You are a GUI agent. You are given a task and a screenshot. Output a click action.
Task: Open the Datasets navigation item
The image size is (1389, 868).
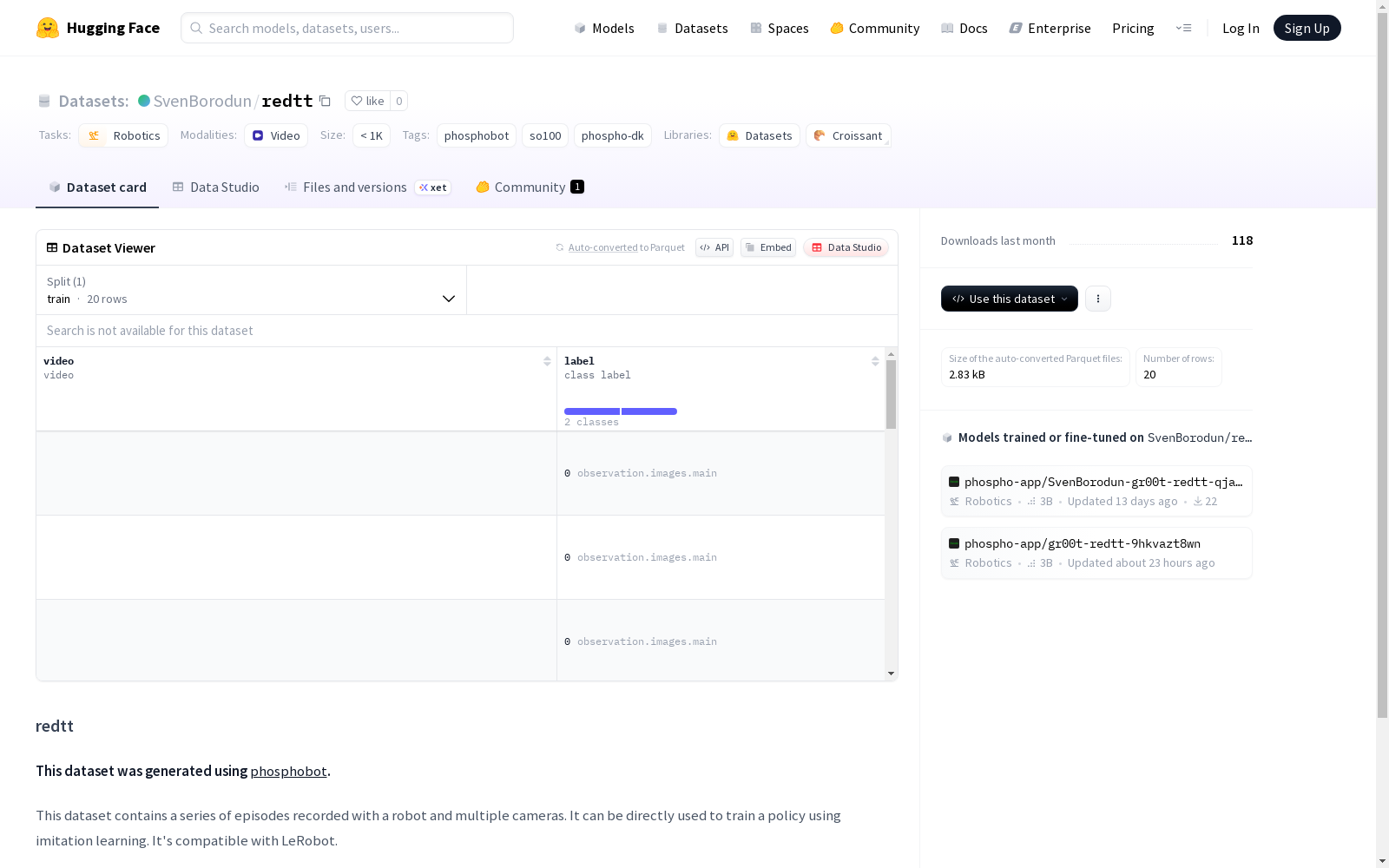click(692, 28)
